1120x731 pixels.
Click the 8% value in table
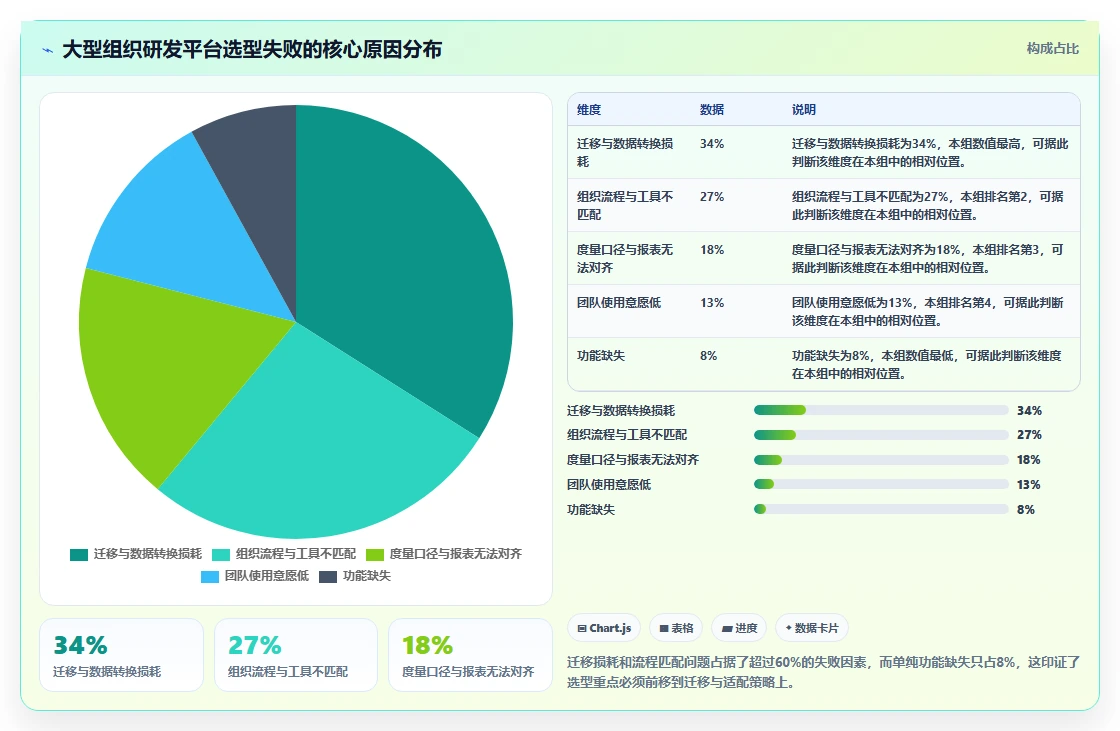(708, 356)
